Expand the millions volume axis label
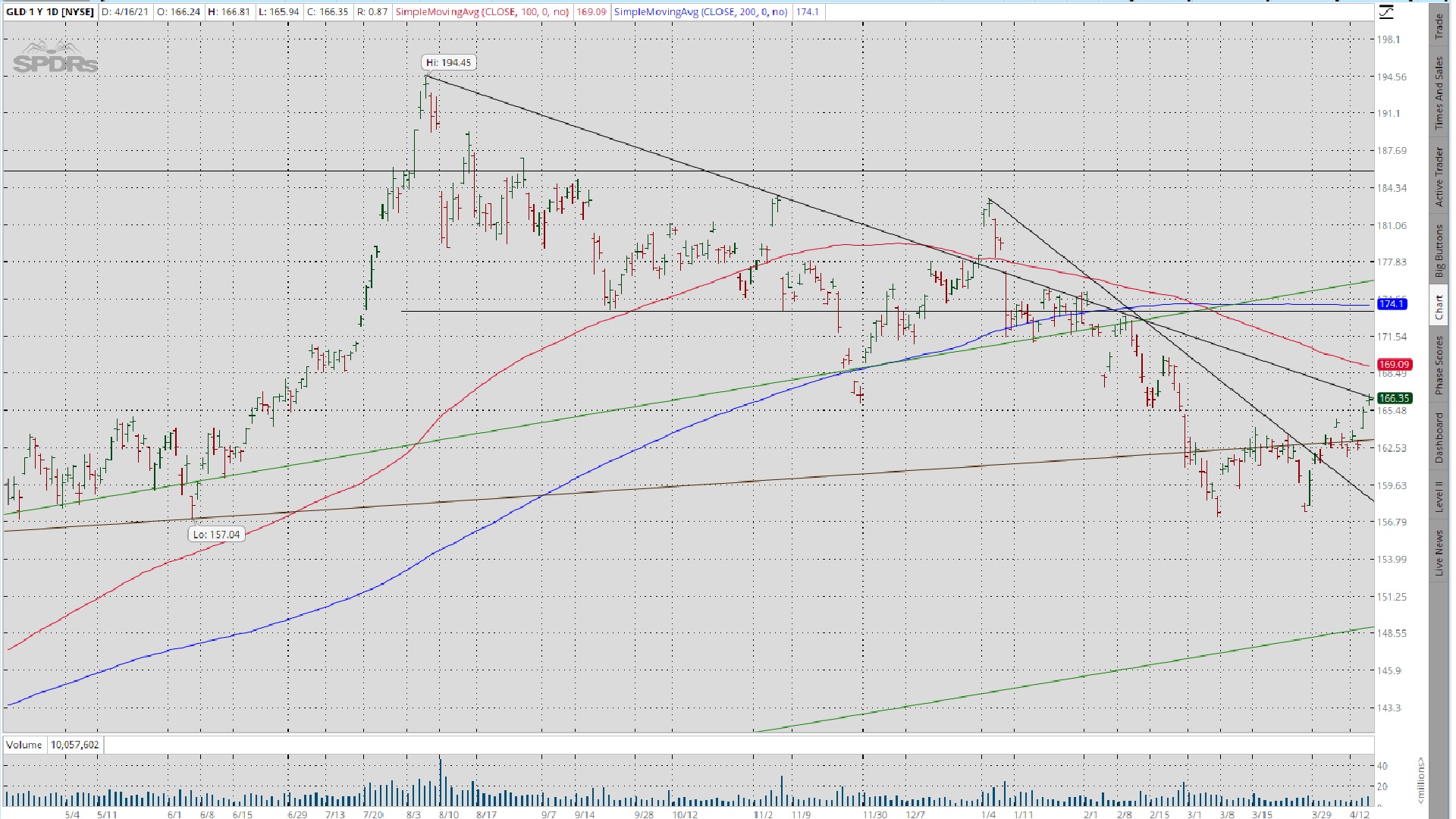The height and width of the screenshot is (819, 1456). point(1420,781)
